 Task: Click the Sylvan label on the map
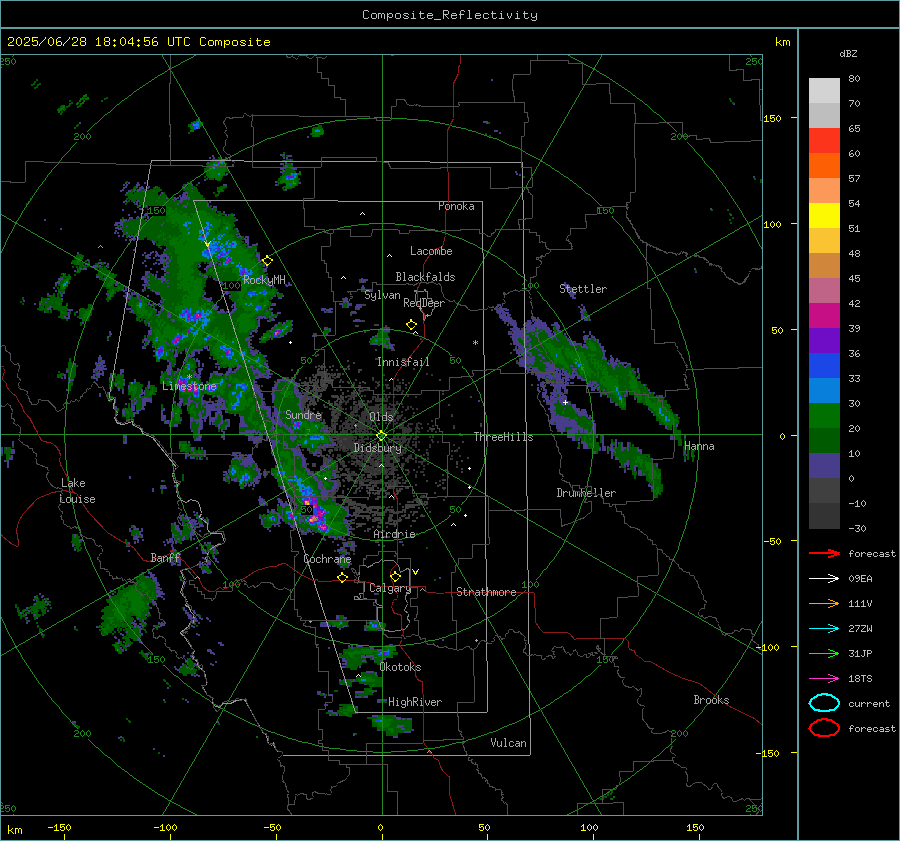pos(382,295)
